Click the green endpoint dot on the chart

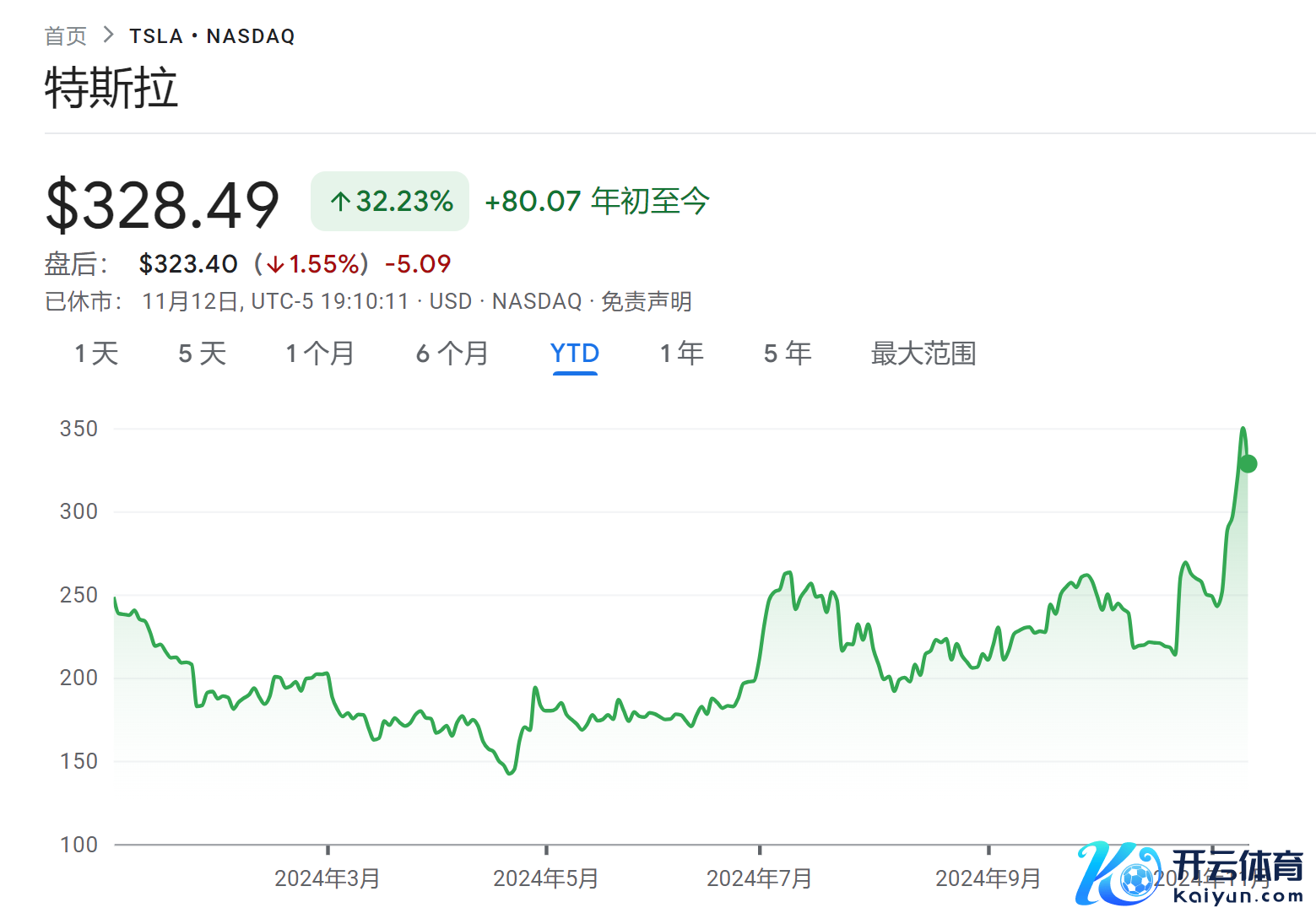point(1248,464)
